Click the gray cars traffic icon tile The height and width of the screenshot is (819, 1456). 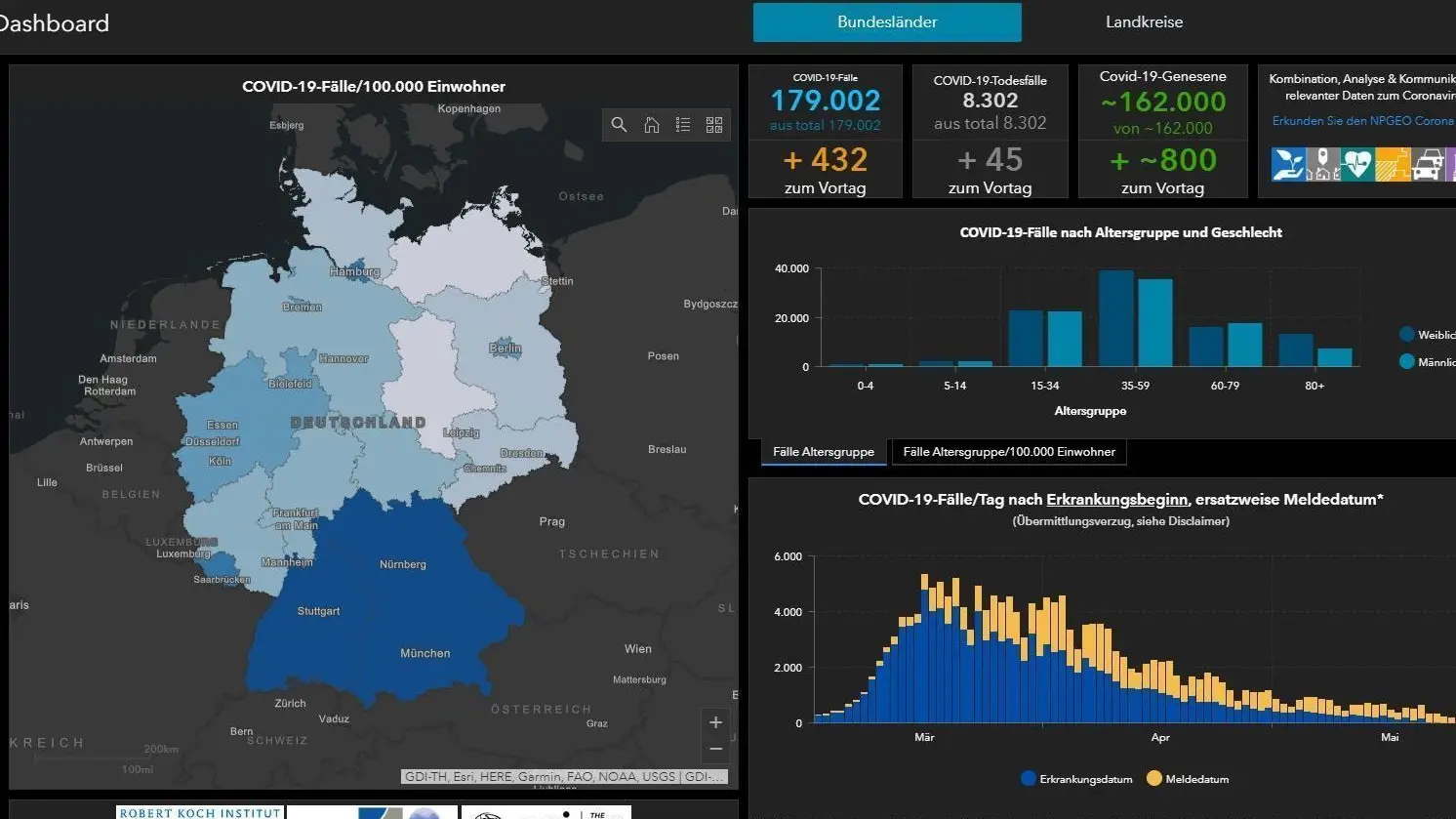1427,164
